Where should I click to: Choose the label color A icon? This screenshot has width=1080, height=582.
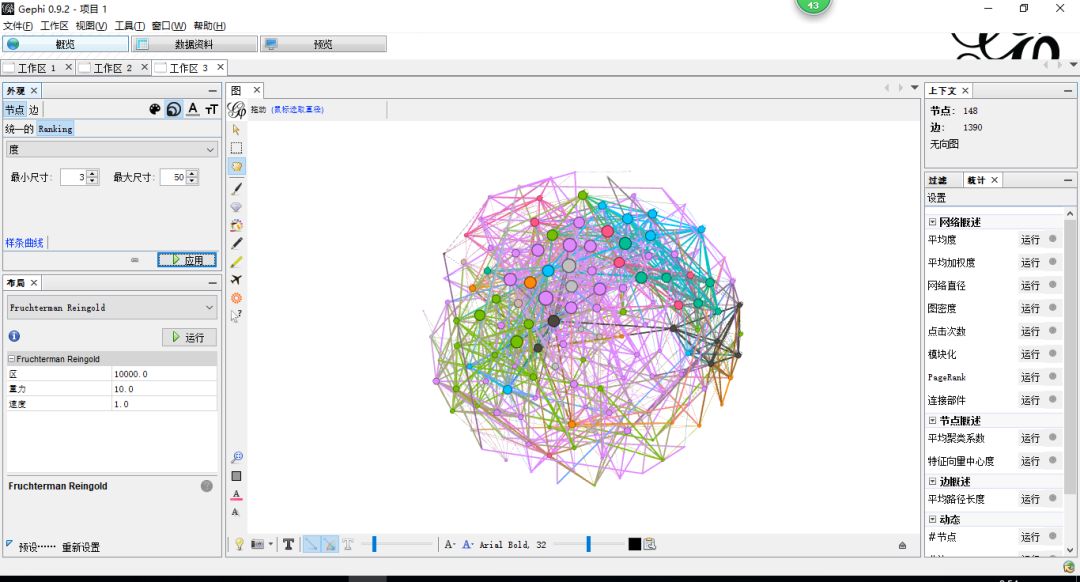(x=193, y=110)
